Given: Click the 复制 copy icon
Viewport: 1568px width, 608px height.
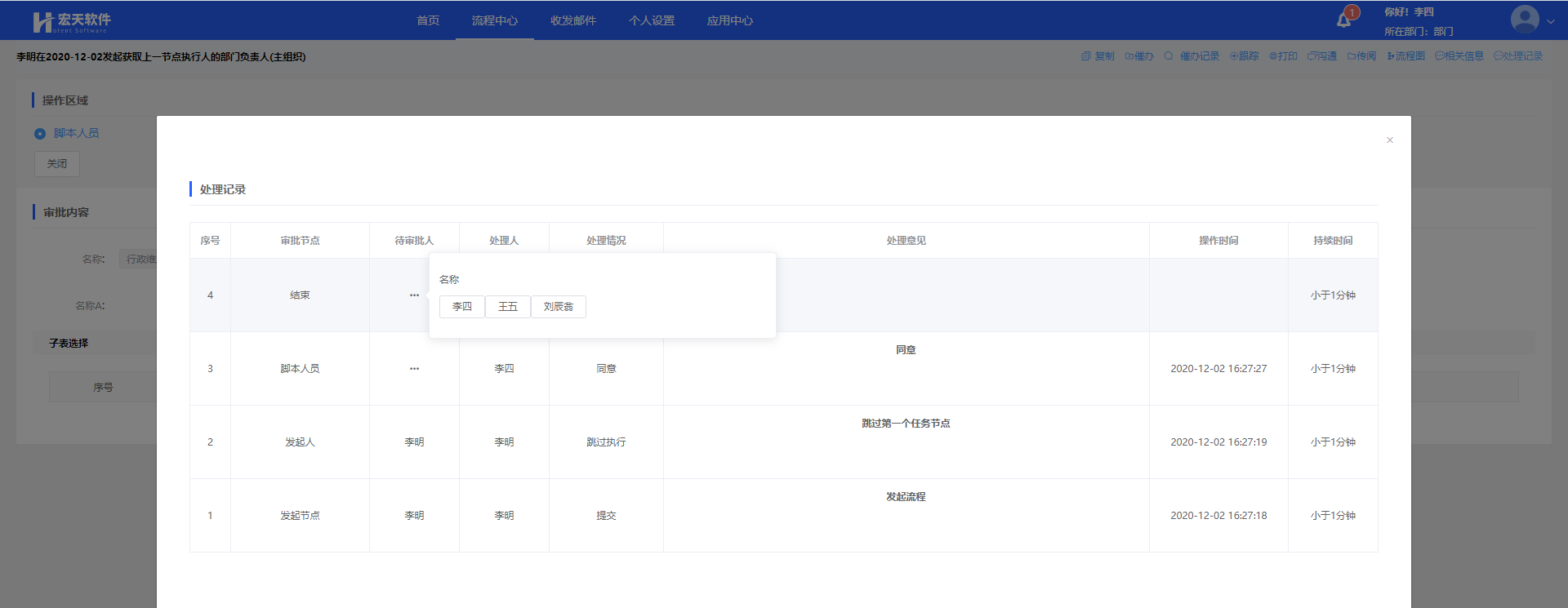Looking at the screenshot, I should click(1085, 56).
